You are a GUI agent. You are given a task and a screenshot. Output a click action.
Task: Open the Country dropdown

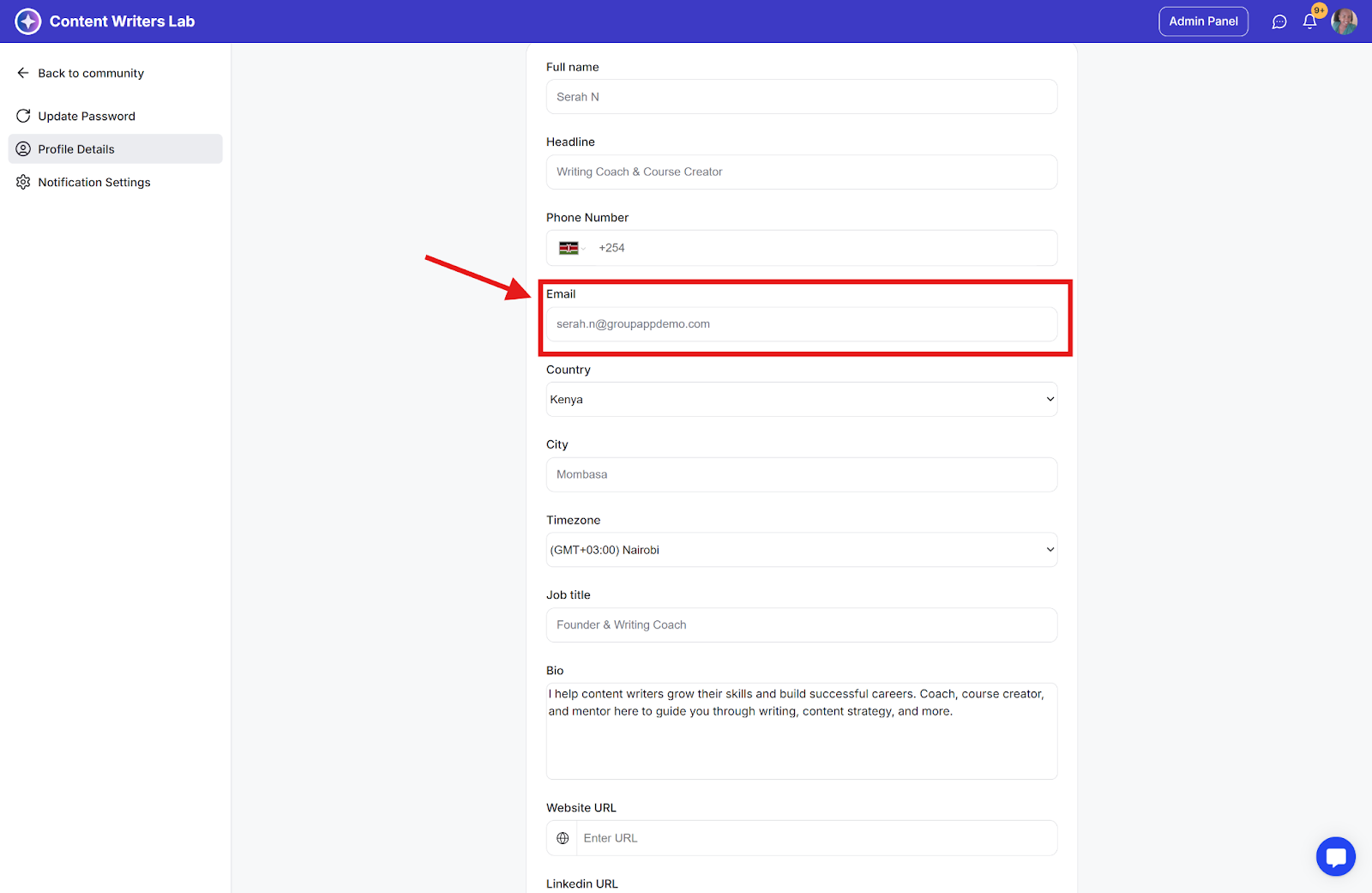pyautogui.click(x=802, y=400)
